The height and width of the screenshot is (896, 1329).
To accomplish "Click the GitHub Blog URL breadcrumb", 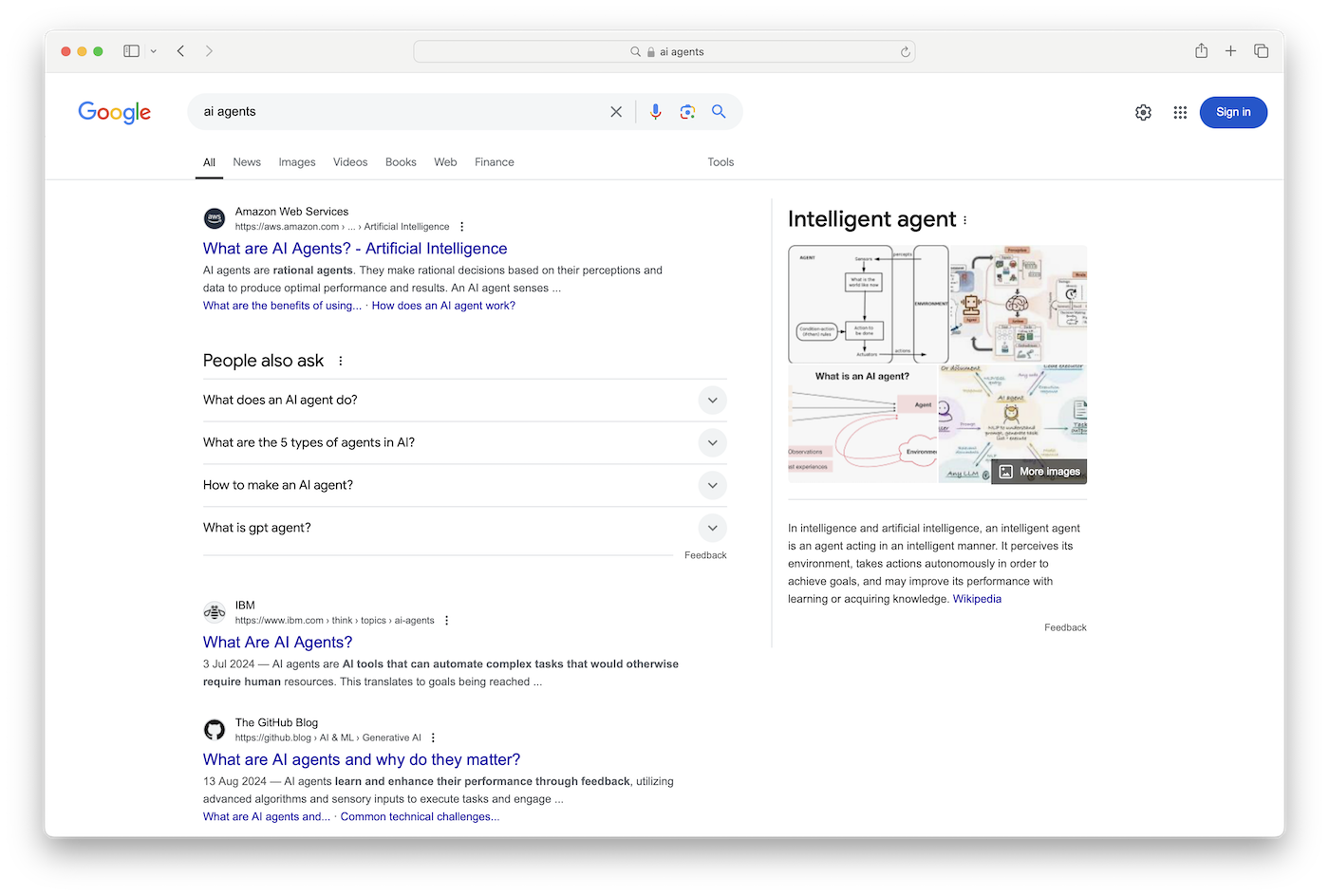I will tap(328, 737).
